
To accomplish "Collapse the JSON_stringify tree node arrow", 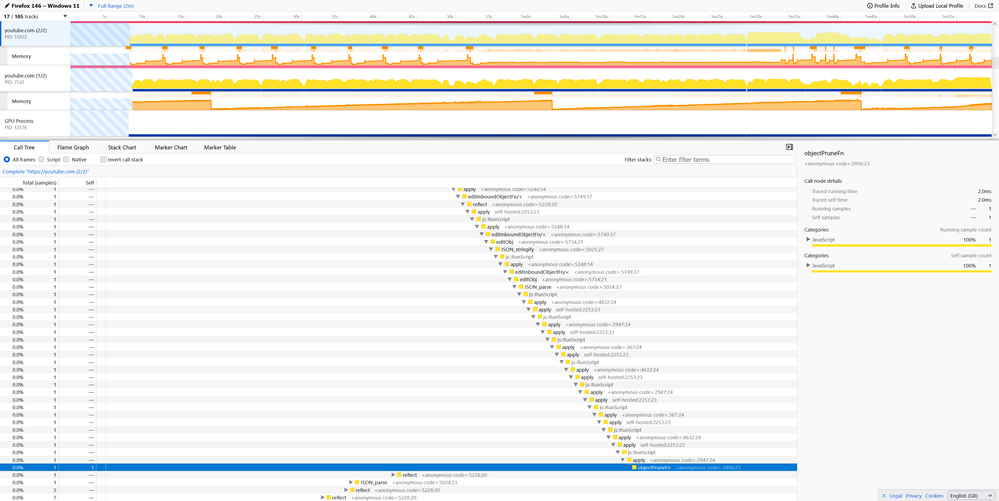I will pyautogui.click(x=492, y=249).
